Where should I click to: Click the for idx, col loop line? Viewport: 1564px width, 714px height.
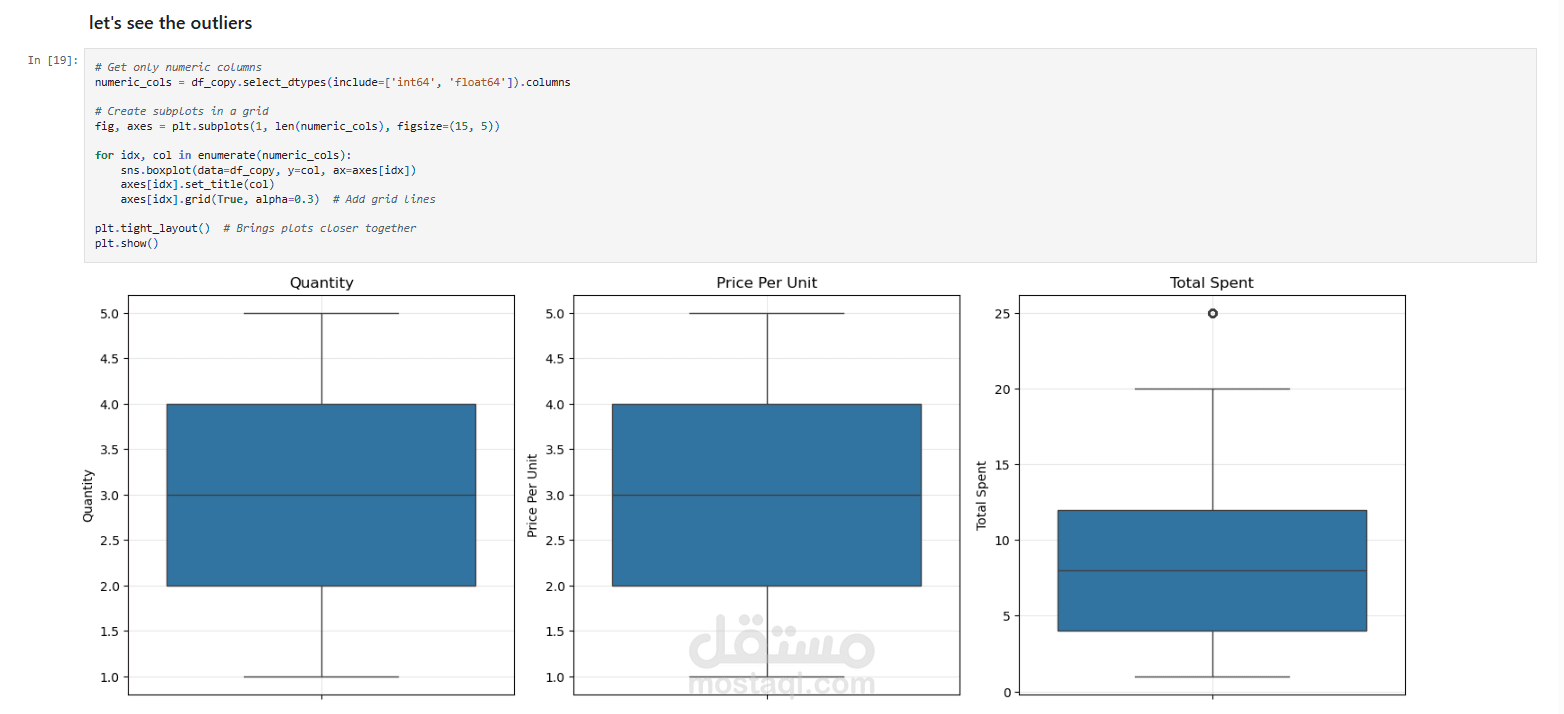point(224,155)
